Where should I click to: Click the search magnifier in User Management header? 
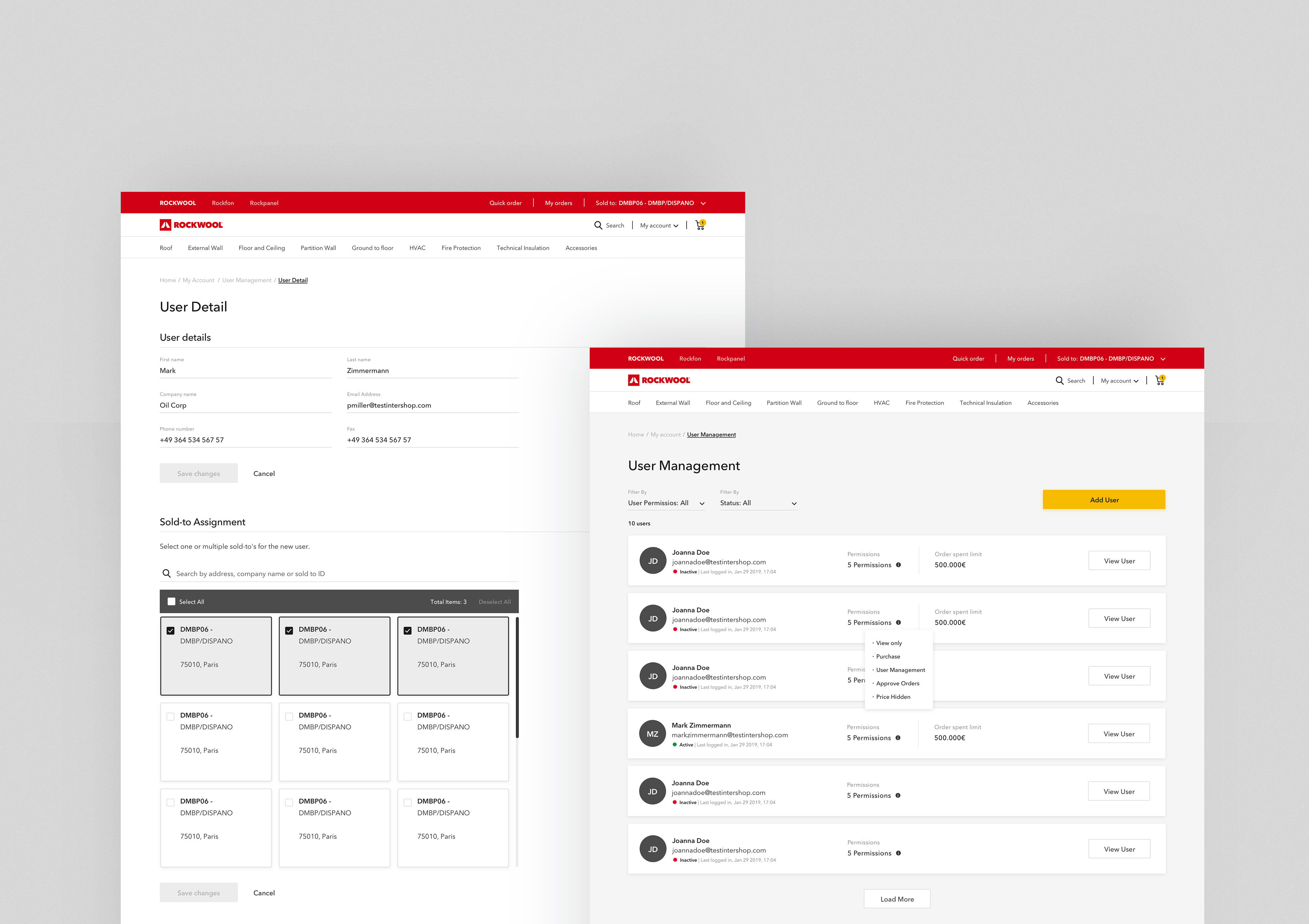[x=1059, y=380]
